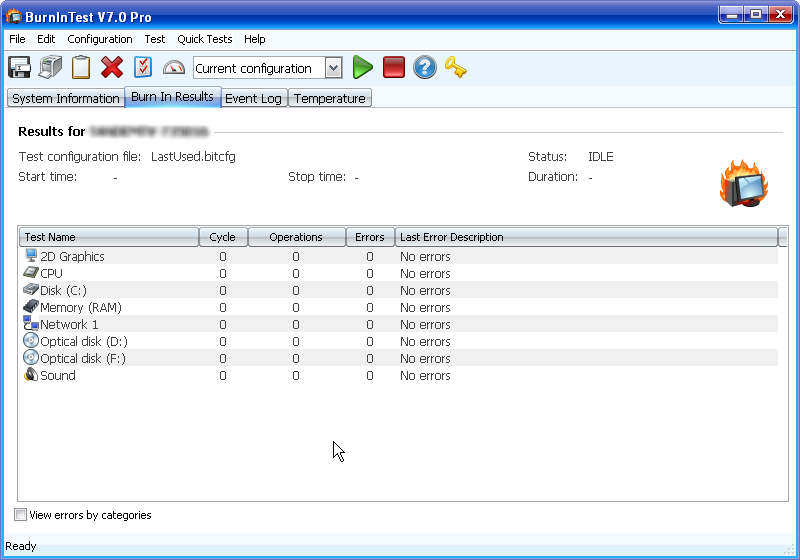800x560 pixels.
Task: Click the Current configuration combo box text
Action: click(x=254, y=68)
